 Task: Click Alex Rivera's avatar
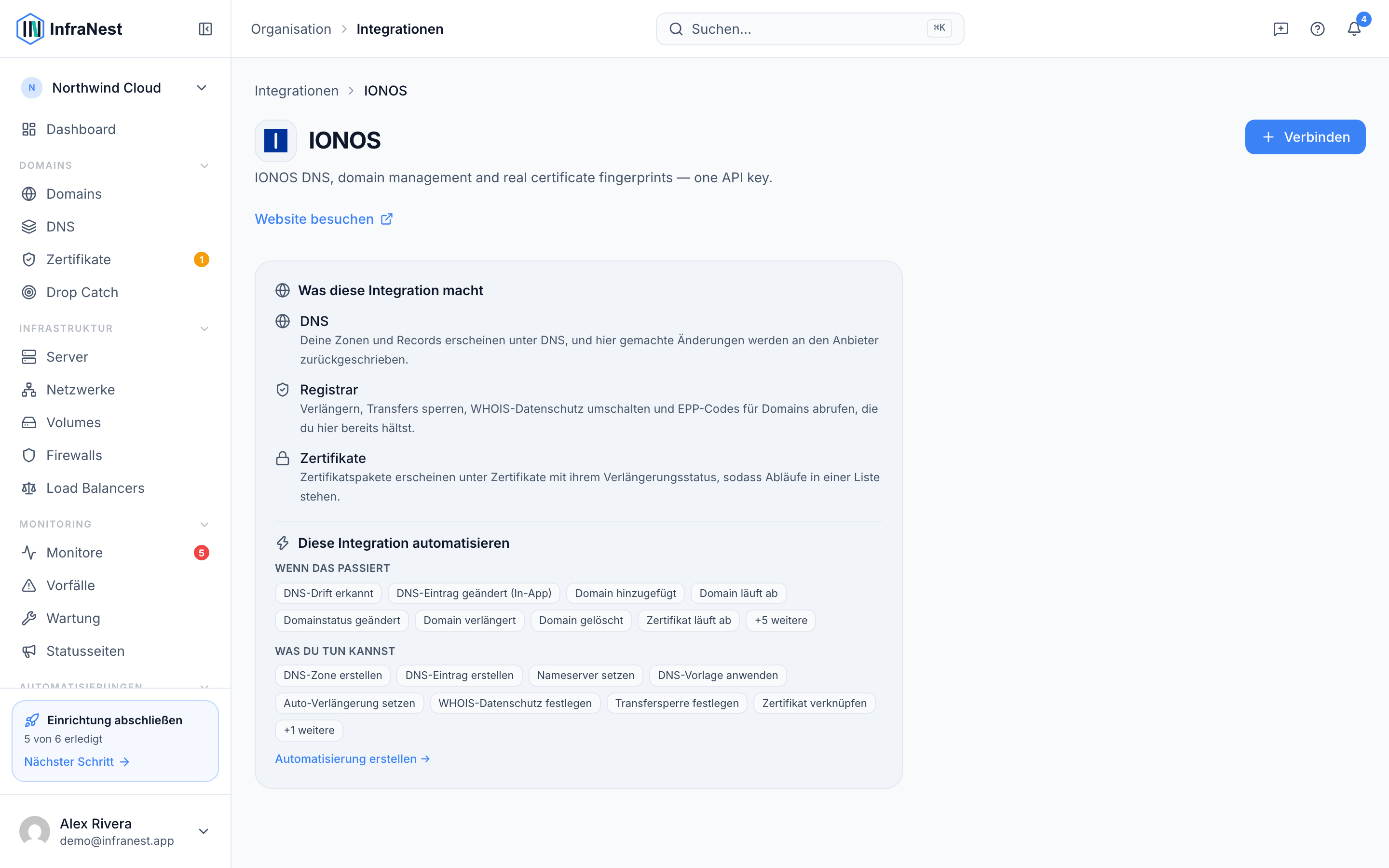(34, 831)
